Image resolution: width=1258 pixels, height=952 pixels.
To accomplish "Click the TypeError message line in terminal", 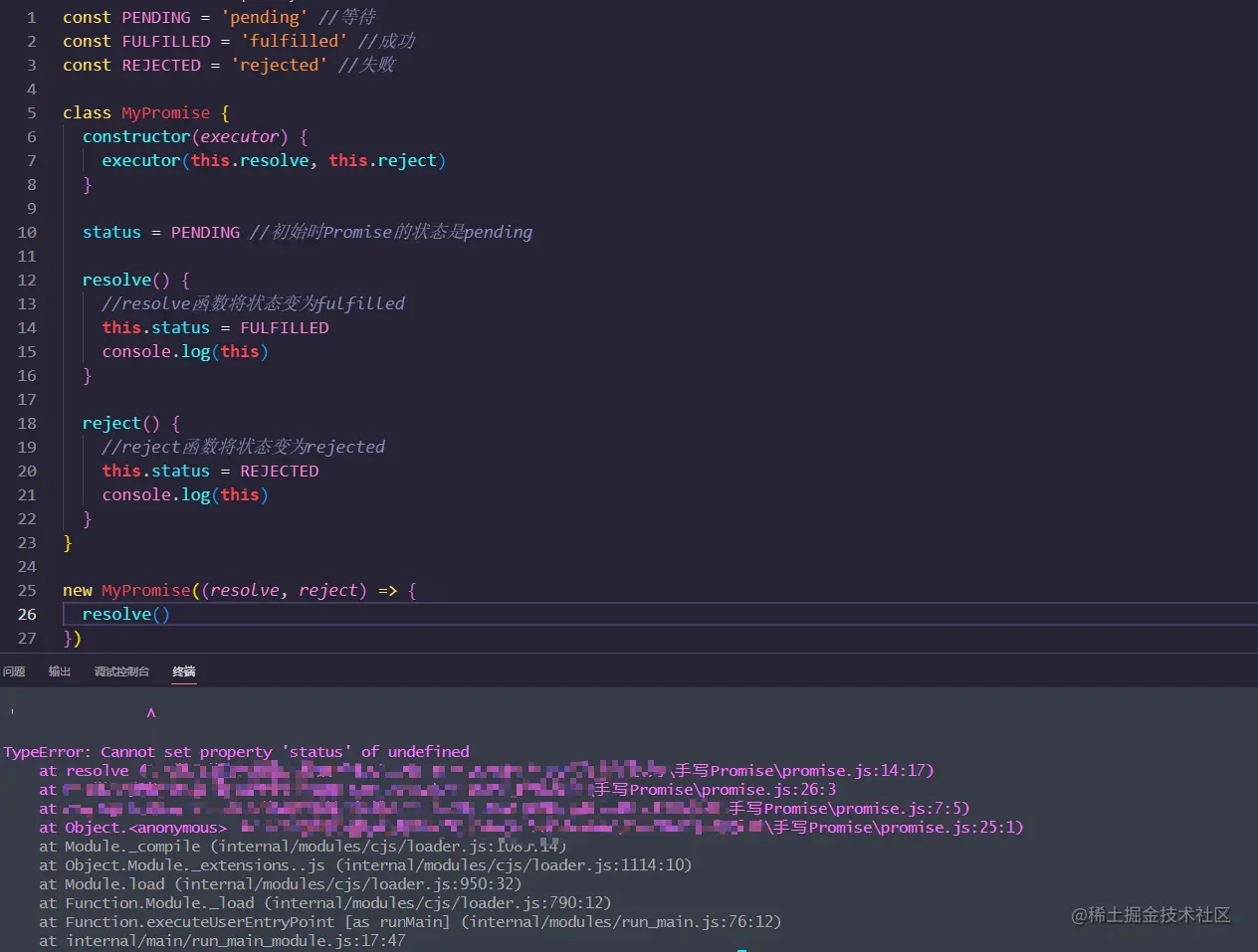I will [236, 751].
